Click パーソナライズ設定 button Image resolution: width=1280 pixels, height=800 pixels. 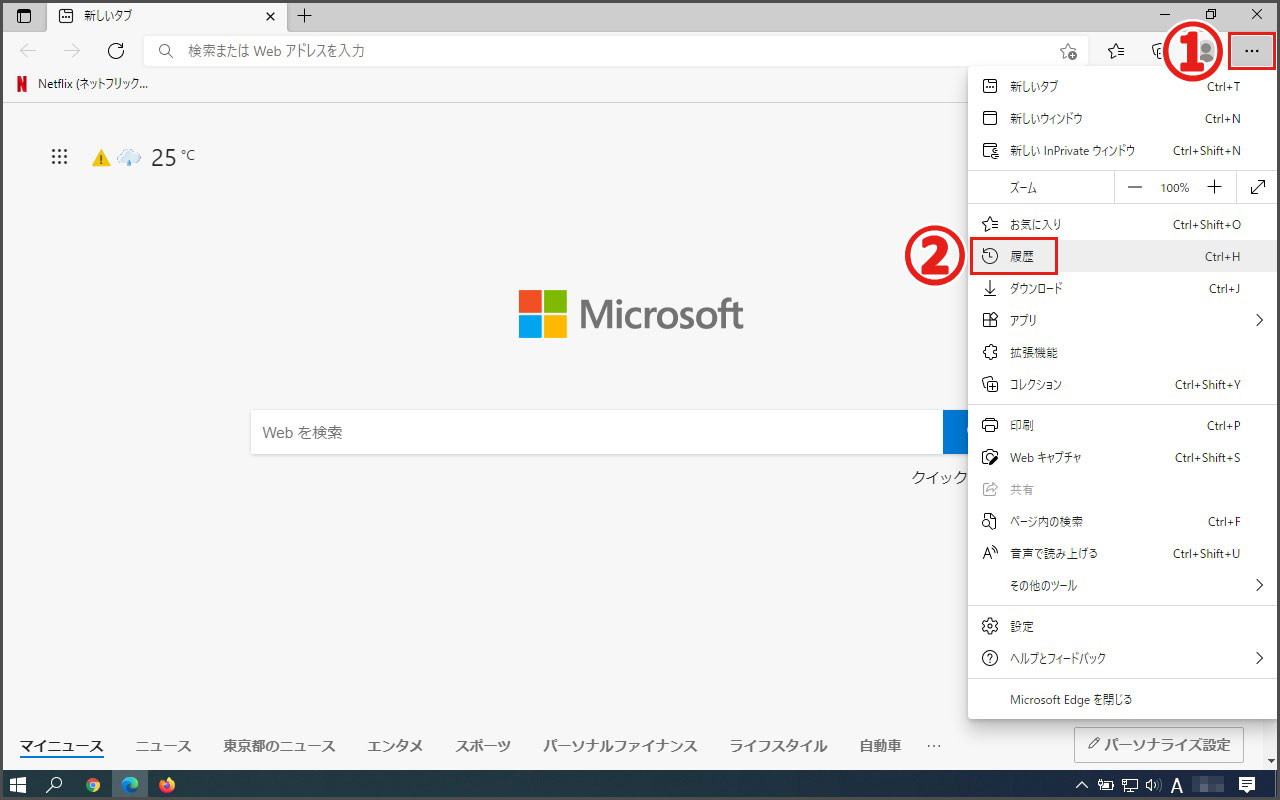pyautogui.click(x=1158, y=745)
